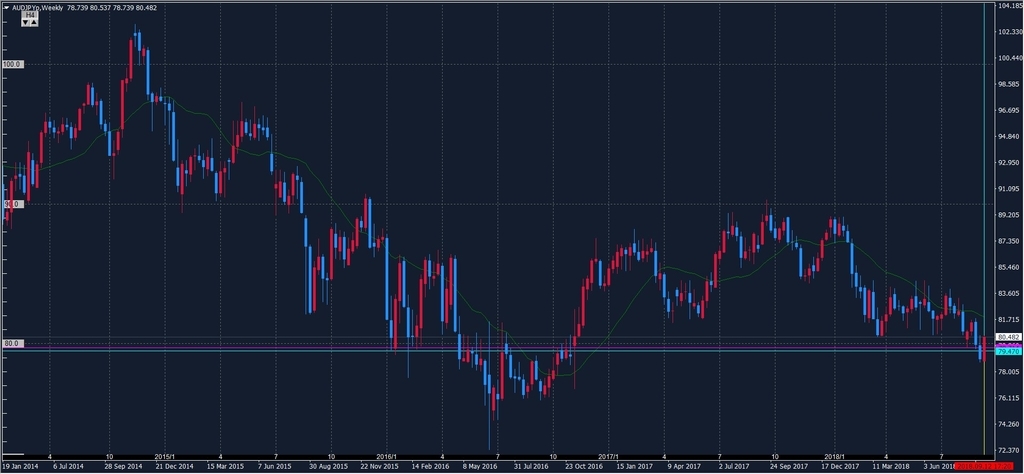Click the 94.840 price axis label
This screenshot has height=474, width=1024.
tap(1008, 136)
